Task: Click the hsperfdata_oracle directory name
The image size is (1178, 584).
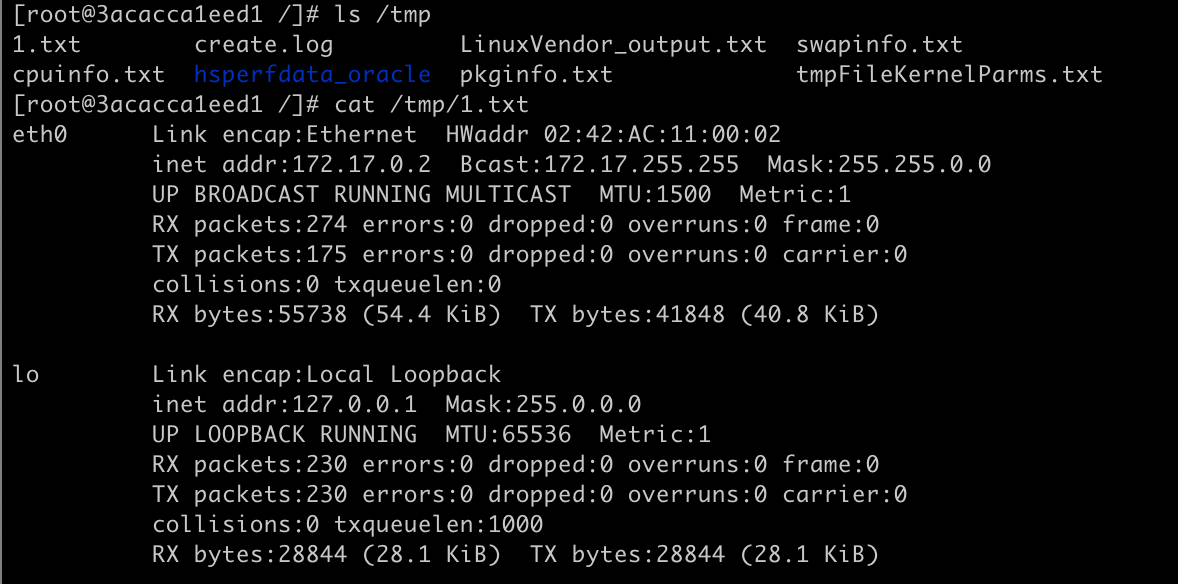Action: click(x=313, y=75)
